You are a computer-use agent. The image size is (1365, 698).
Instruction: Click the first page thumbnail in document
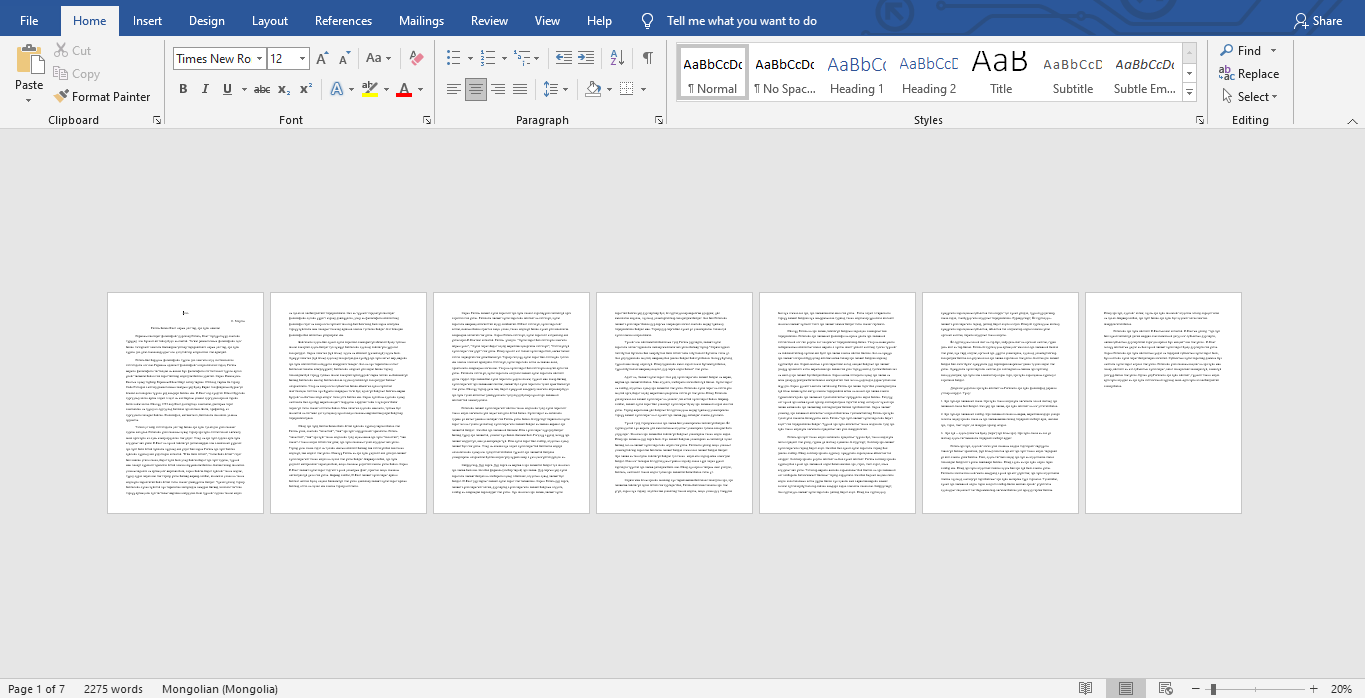coord(185,403)
